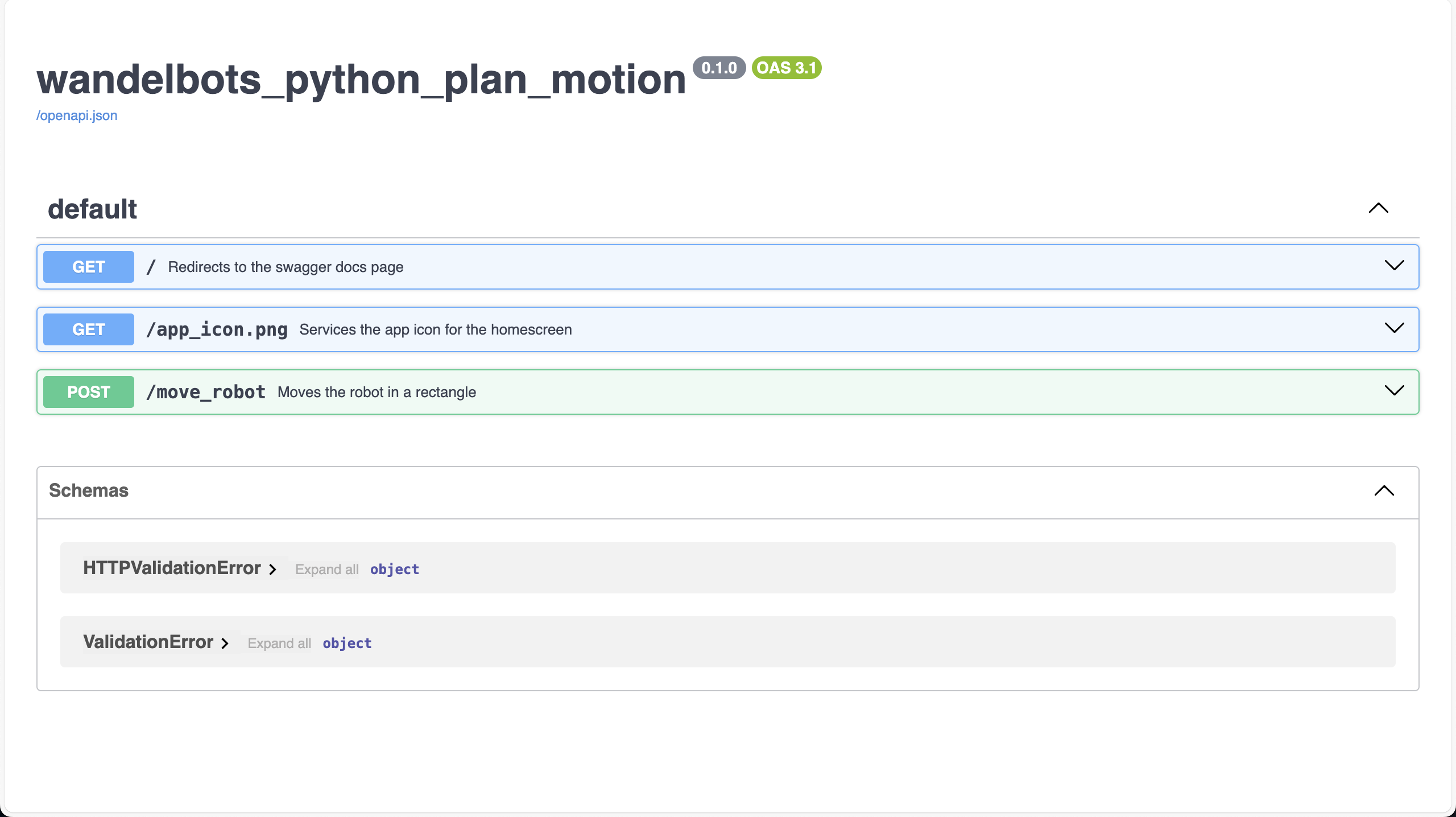The width and height of the screenshot is (1456, 817).
Task: Collapse the default section with chevron
Action: pos(1378,208)
